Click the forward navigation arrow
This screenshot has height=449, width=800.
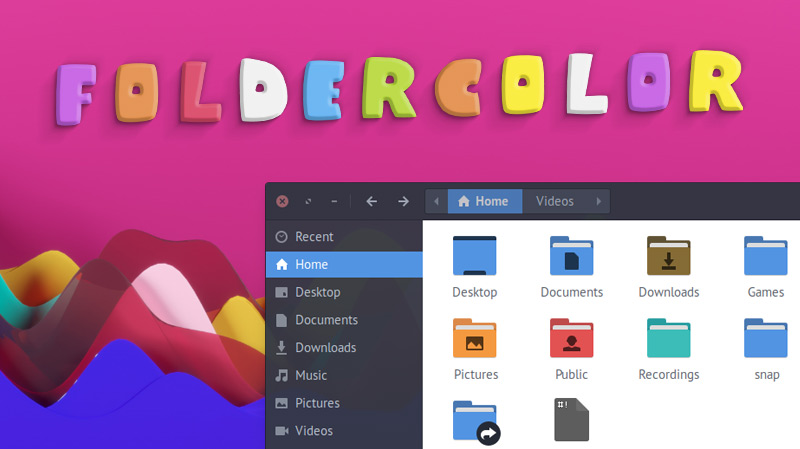(403, 201)
